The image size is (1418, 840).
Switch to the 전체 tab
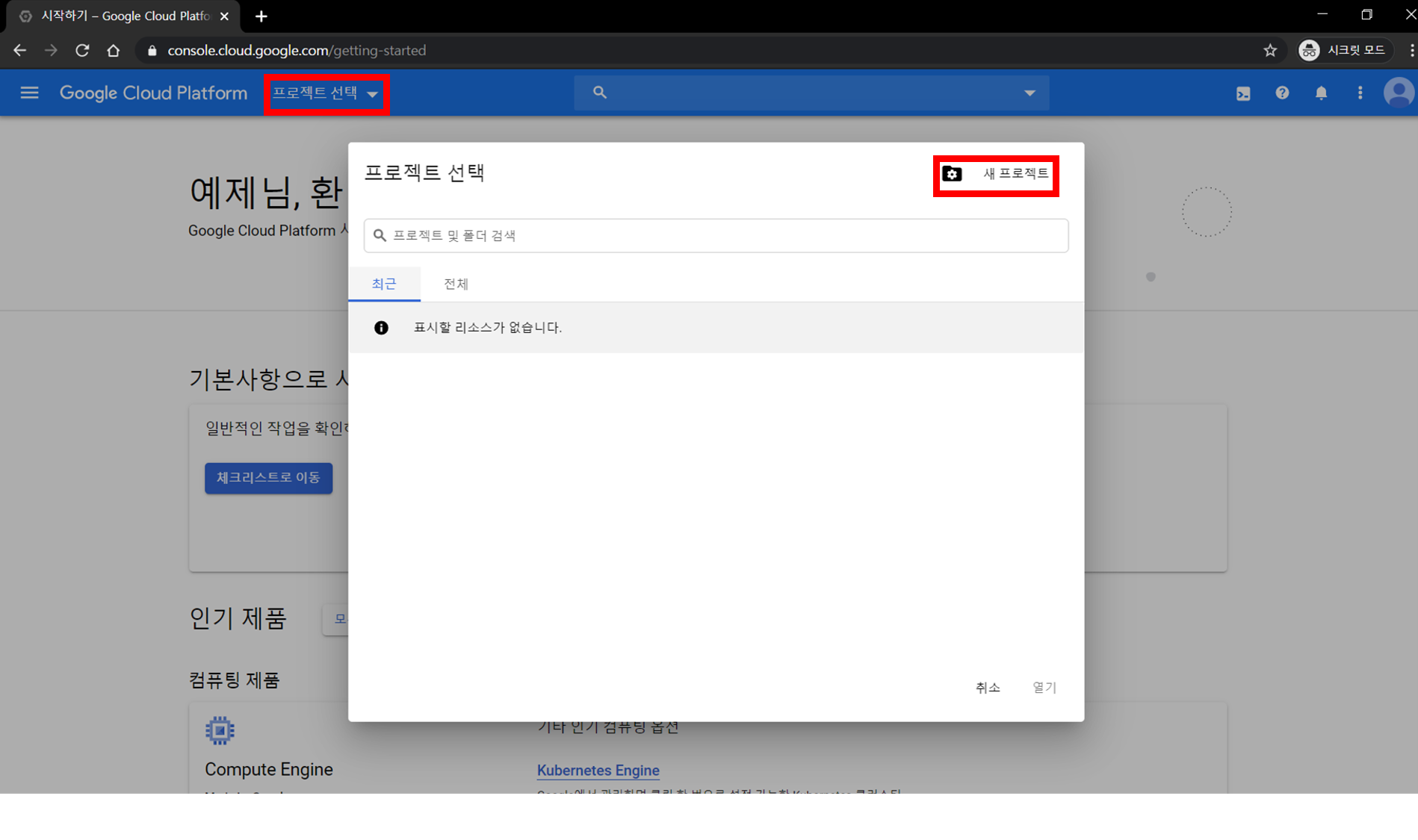pyautogui.click(x=456, y=284)
